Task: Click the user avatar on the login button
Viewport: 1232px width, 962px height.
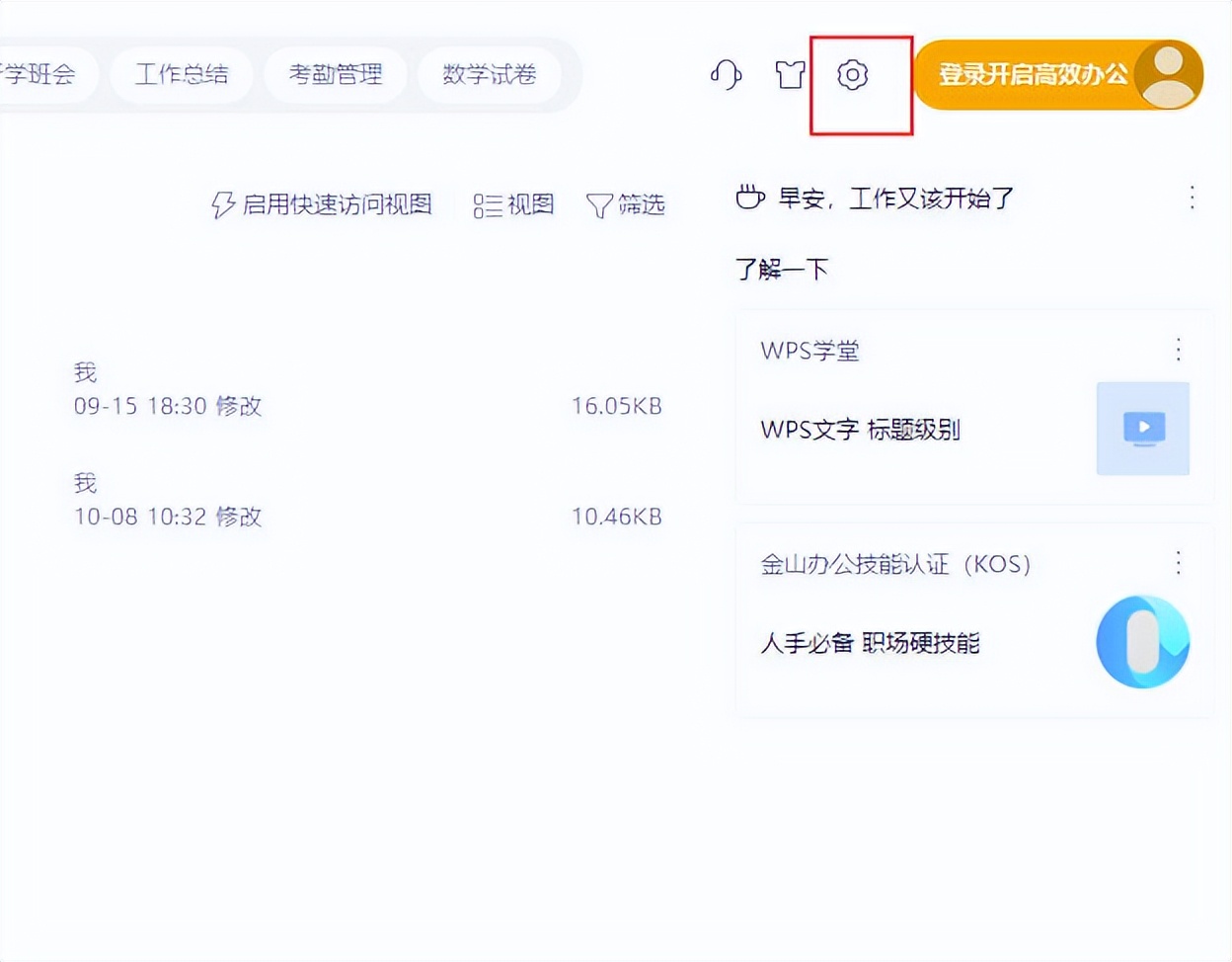Action: (1169, 74)
